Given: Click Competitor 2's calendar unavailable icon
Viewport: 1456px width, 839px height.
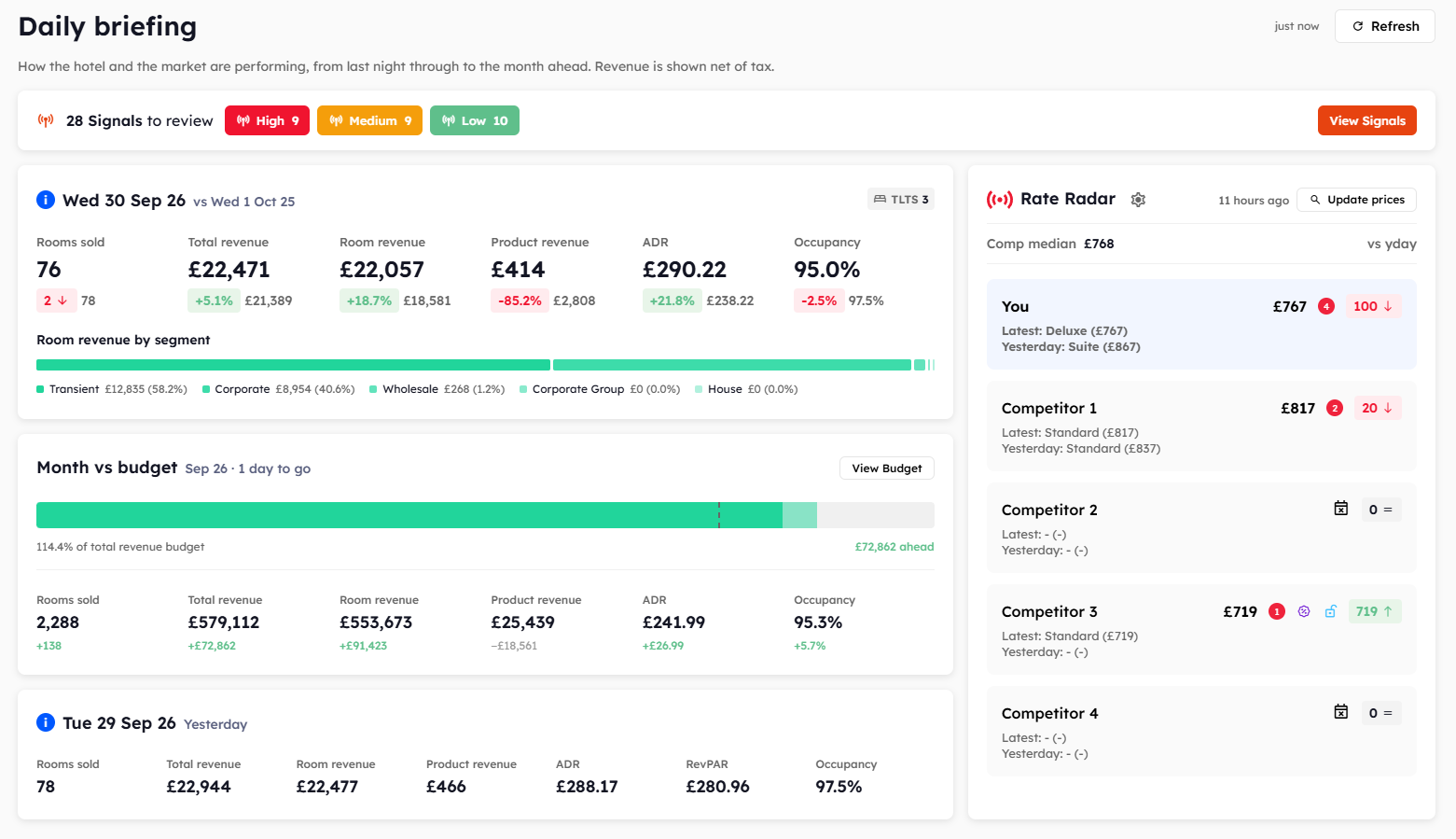Looking at the screenshot, I should point(1341,509).
